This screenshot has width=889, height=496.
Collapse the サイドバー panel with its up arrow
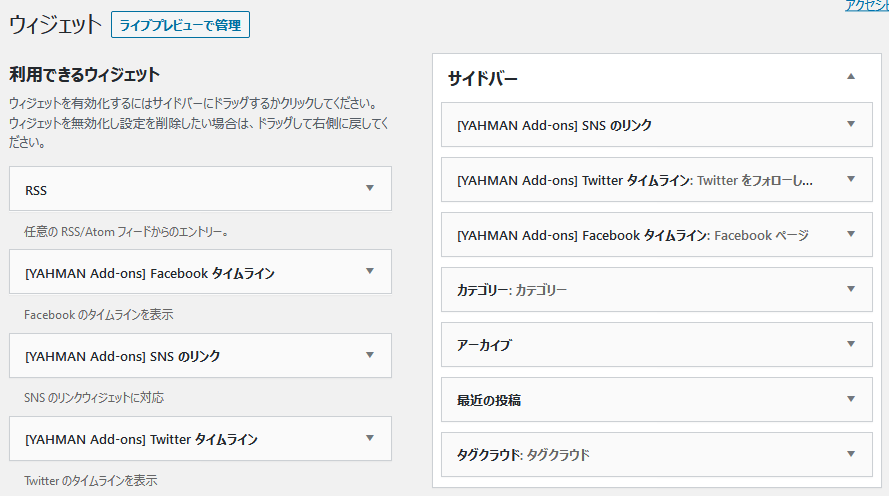(850, 77)
